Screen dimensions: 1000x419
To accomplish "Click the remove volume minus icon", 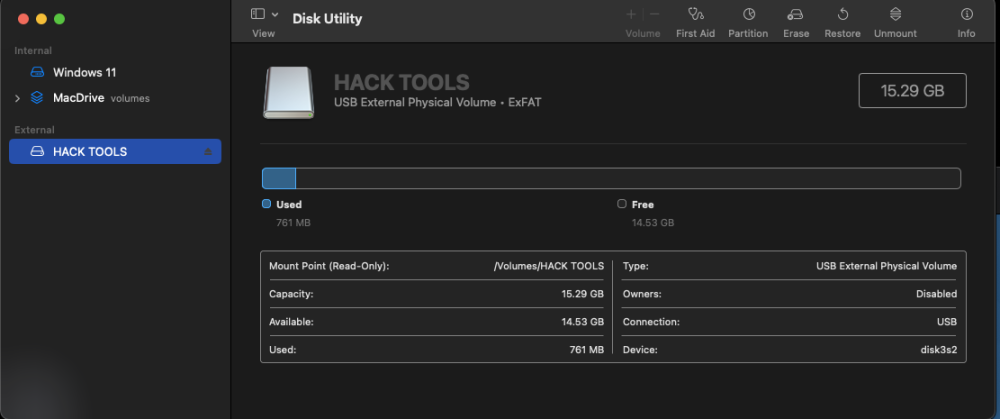I will point(654,14).
